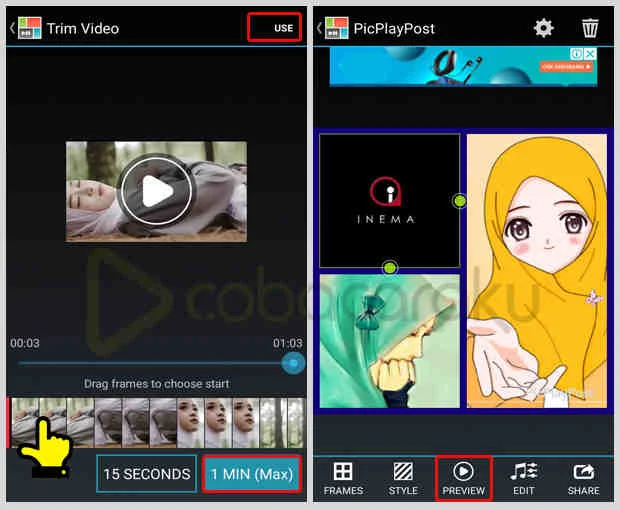This screenshot has width=620, height=510.
Task: Click the Trim Video app logo
Action: [30, 28]
